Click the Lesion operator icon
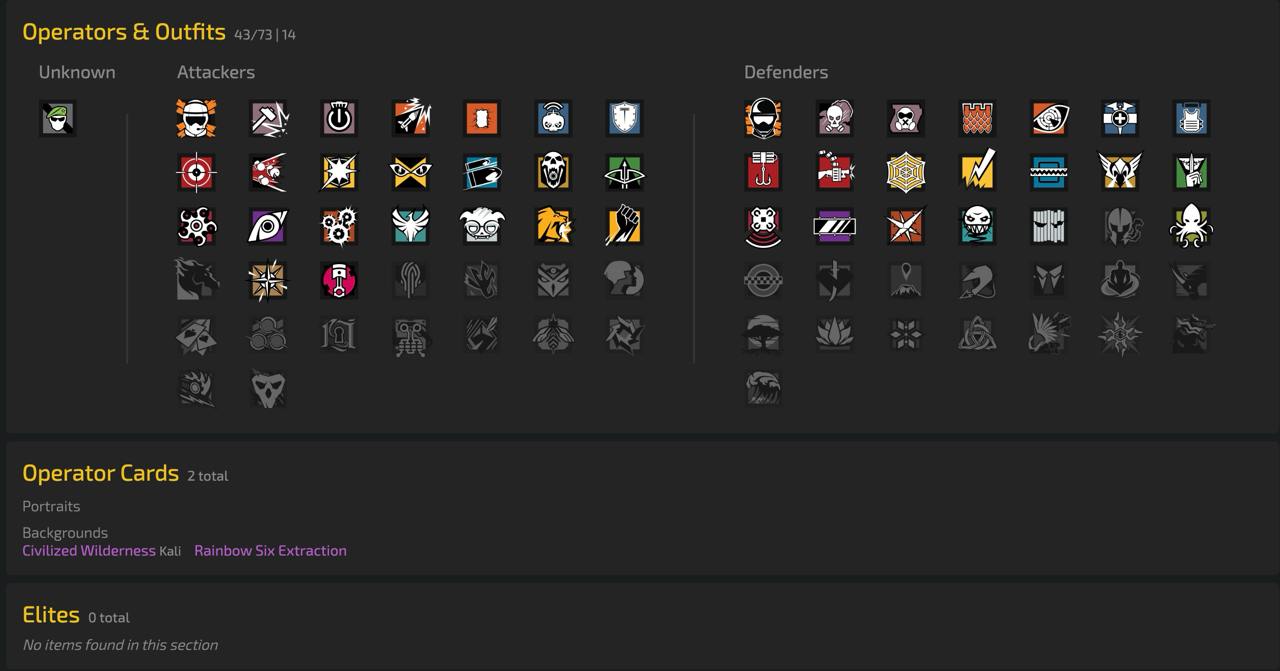 point(906,226)
